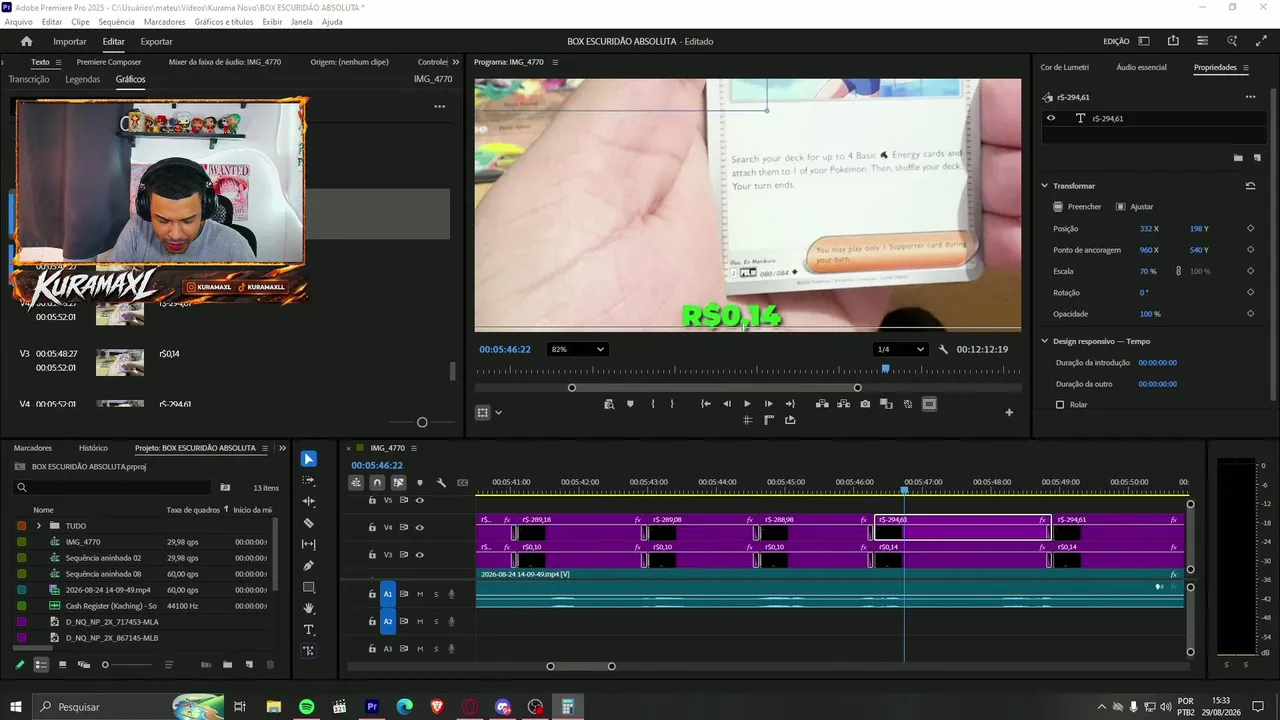Click the Lift button in Program monitor
This screenshot has height=720, width=1280.
coord(822,404)
